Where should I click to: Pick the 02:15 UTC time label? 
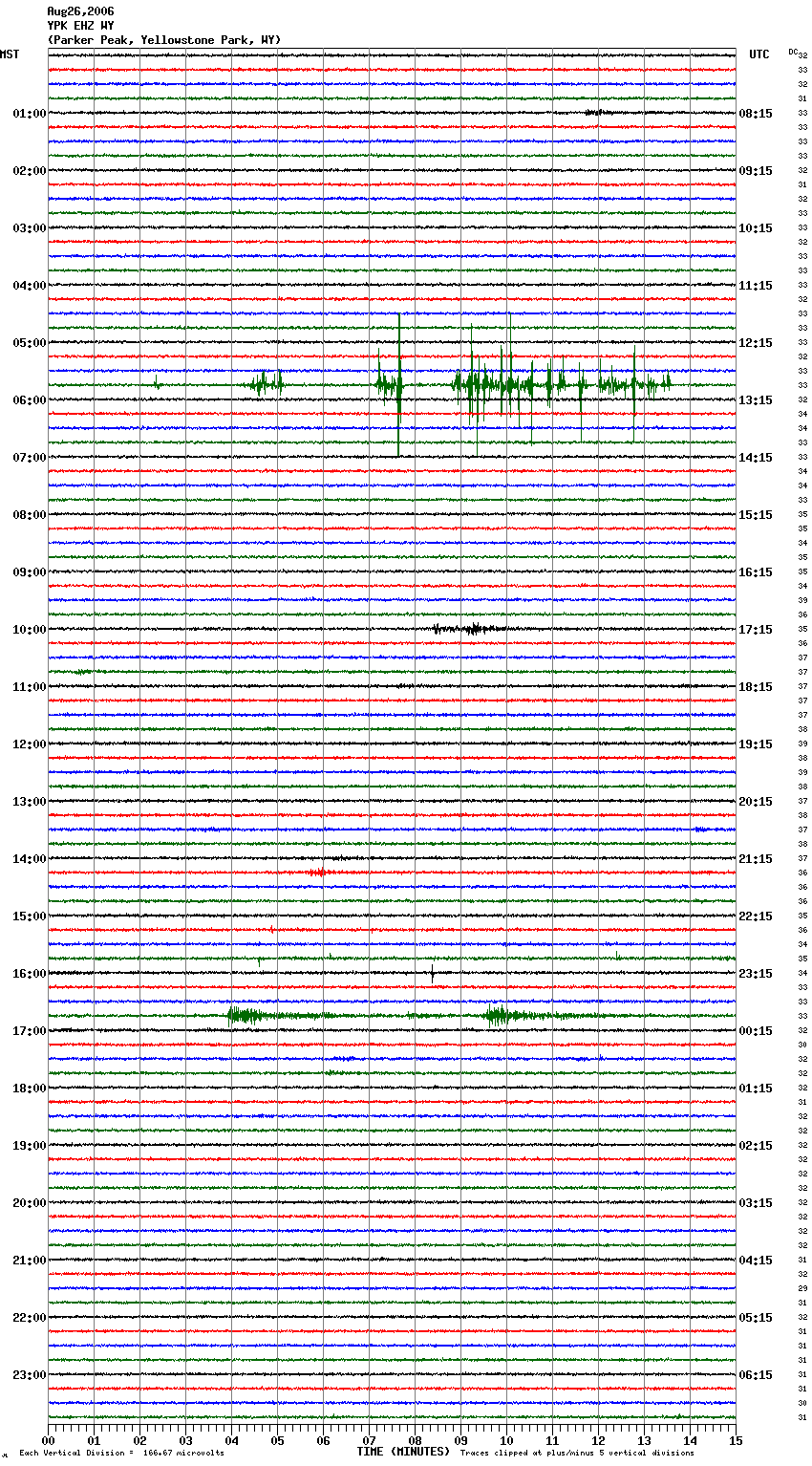[756, 1146]
